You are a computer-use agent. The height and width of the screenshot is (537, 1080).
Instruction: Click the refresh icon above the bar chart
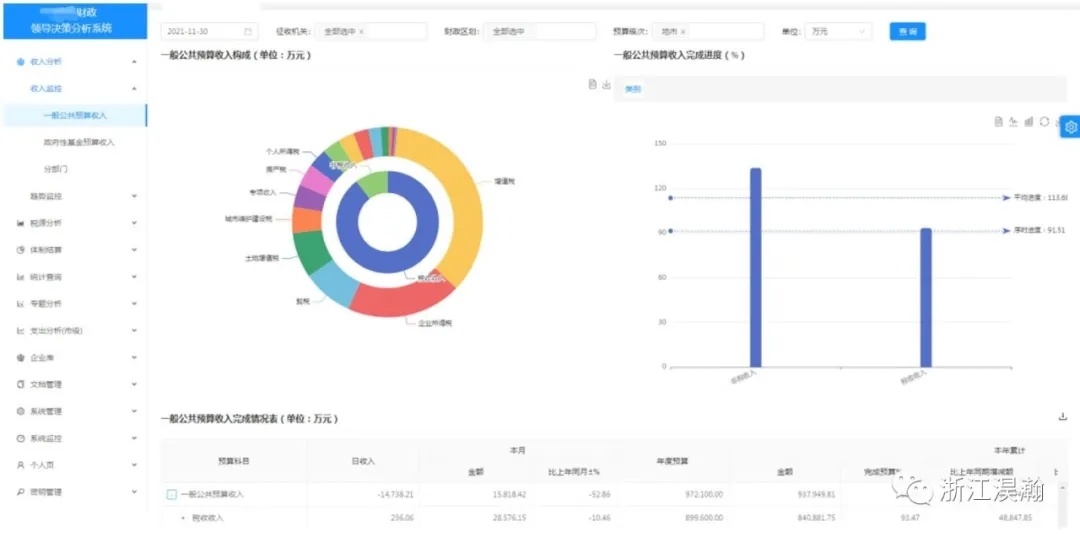click(x=1044, y=121)
